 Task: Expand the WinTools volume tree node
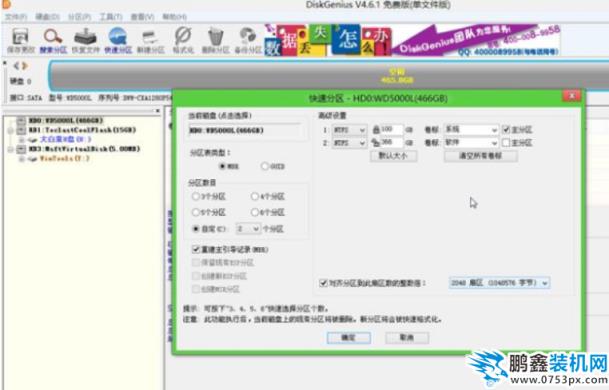click(x=22, y=158)
